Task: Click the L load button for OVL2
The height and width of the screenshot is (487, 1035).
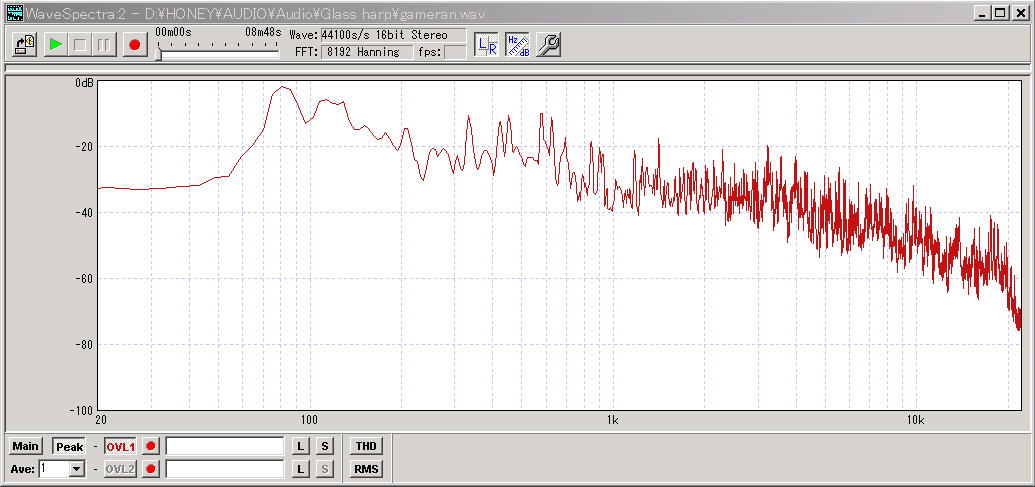Action: click(x=300, y=469)
